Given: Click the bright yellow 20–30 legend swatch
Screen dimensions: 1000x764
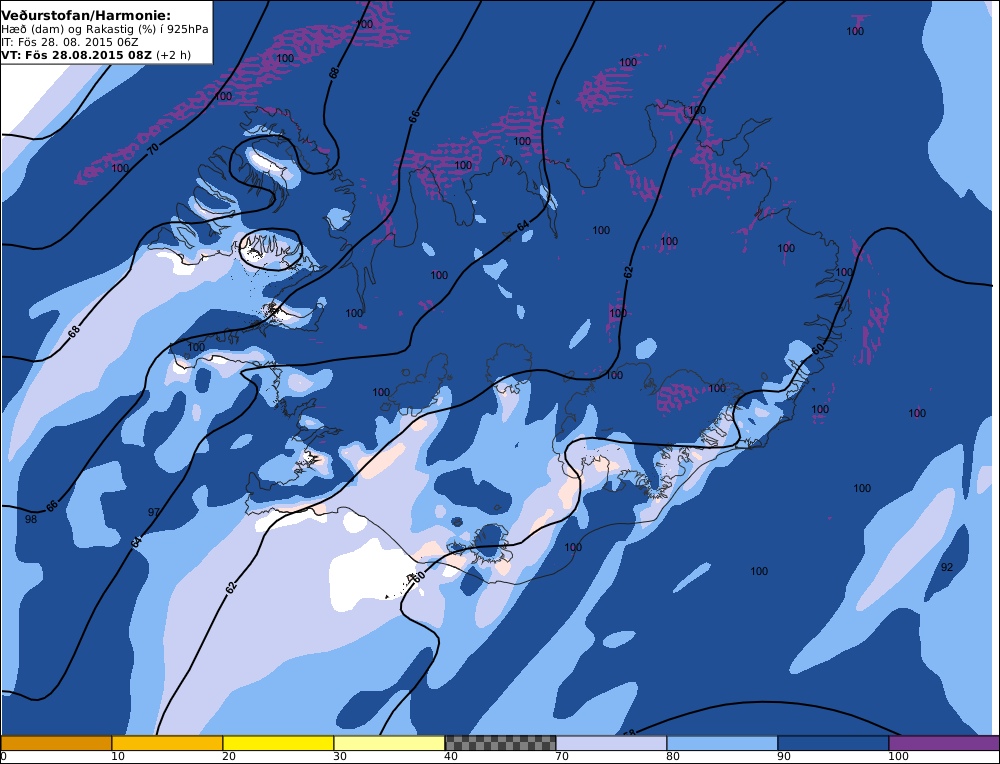Looking at the screenshot, I should [x=278, y=743].
